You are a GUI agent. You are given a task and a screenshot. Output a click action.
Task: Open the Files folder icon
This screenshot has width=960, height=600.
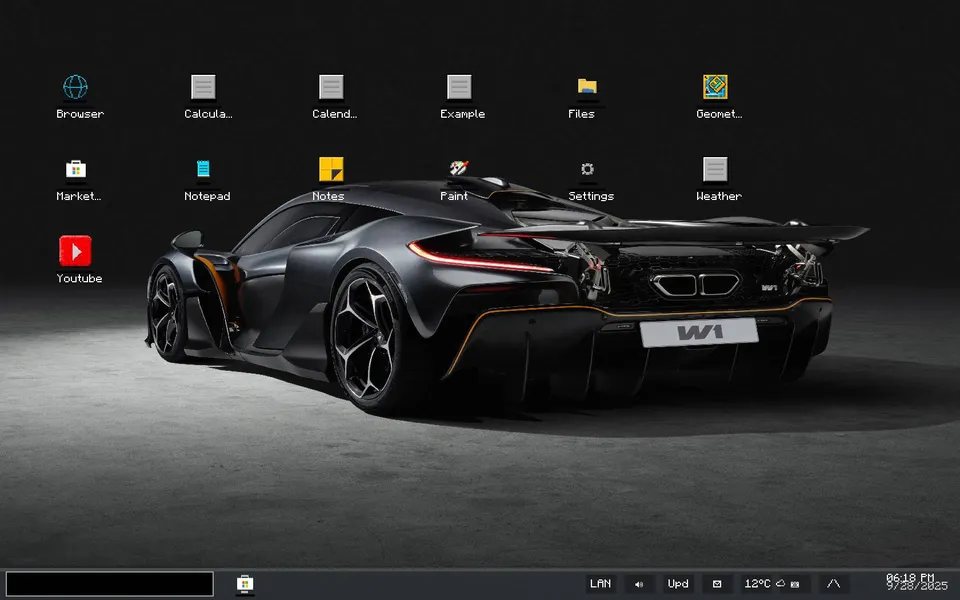[x=587, y=87]
